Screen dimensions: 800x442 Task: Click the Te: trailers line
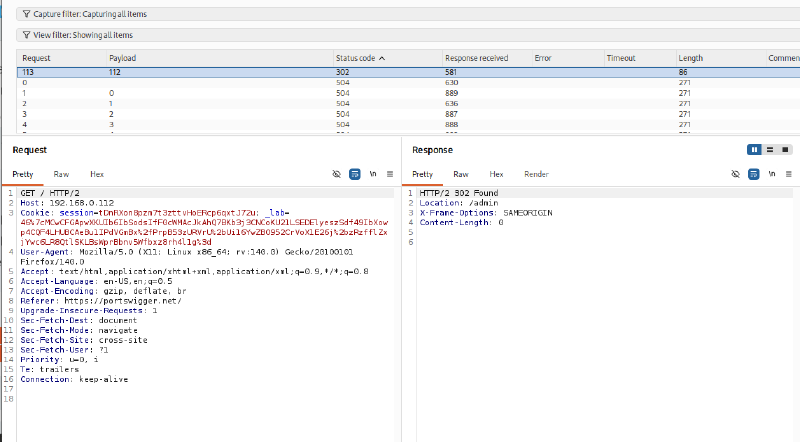[49, 369]
